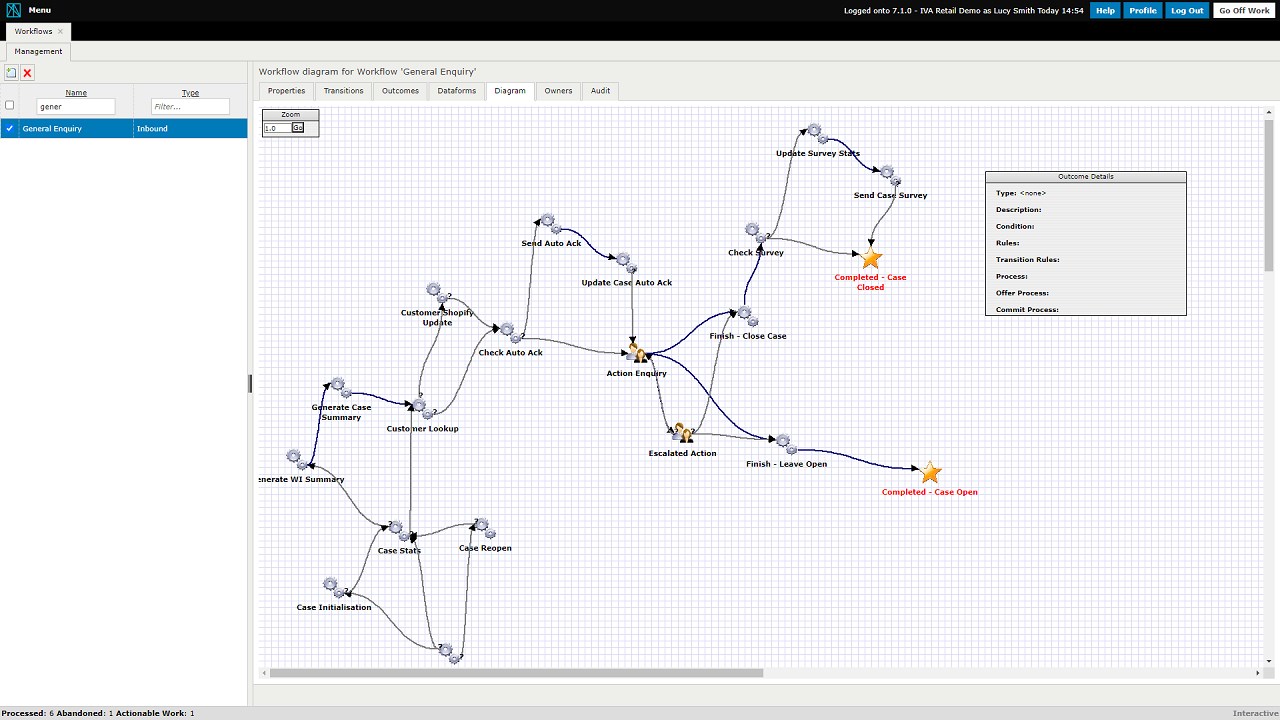Edit the zoom value input field
The image size is (1280, 720).
click(x=275, y=128)
